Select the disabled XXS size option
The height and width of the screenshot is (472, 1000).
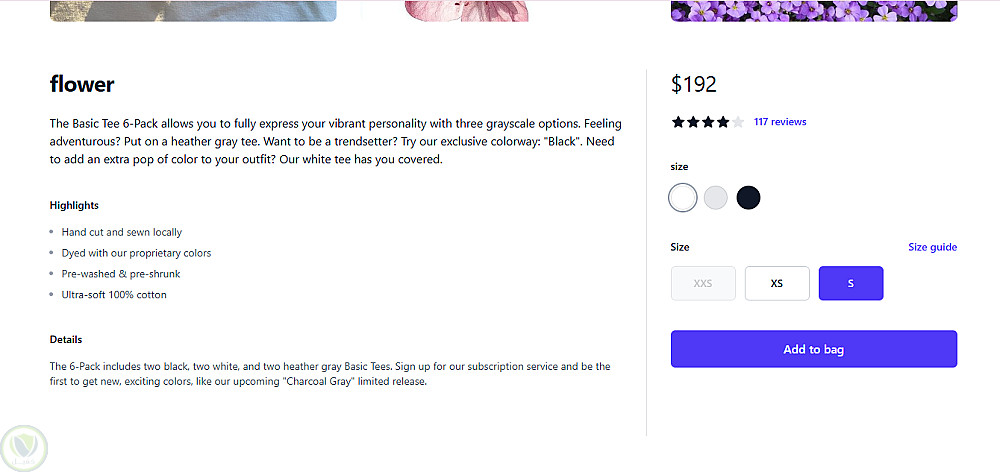click(703, 283)
